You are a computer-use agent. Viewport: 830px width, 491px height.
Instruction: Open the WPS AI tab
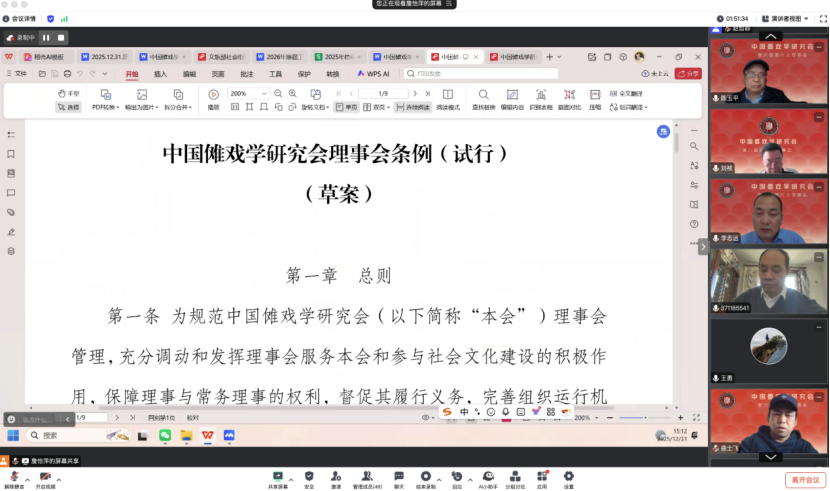[373, 74]
